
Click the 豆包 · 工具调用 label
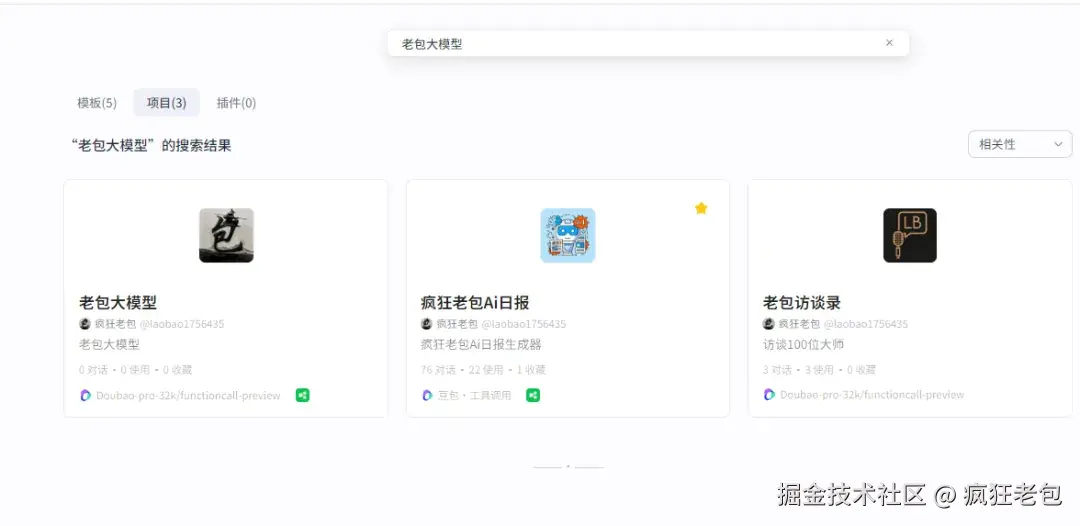click(475, 395)
